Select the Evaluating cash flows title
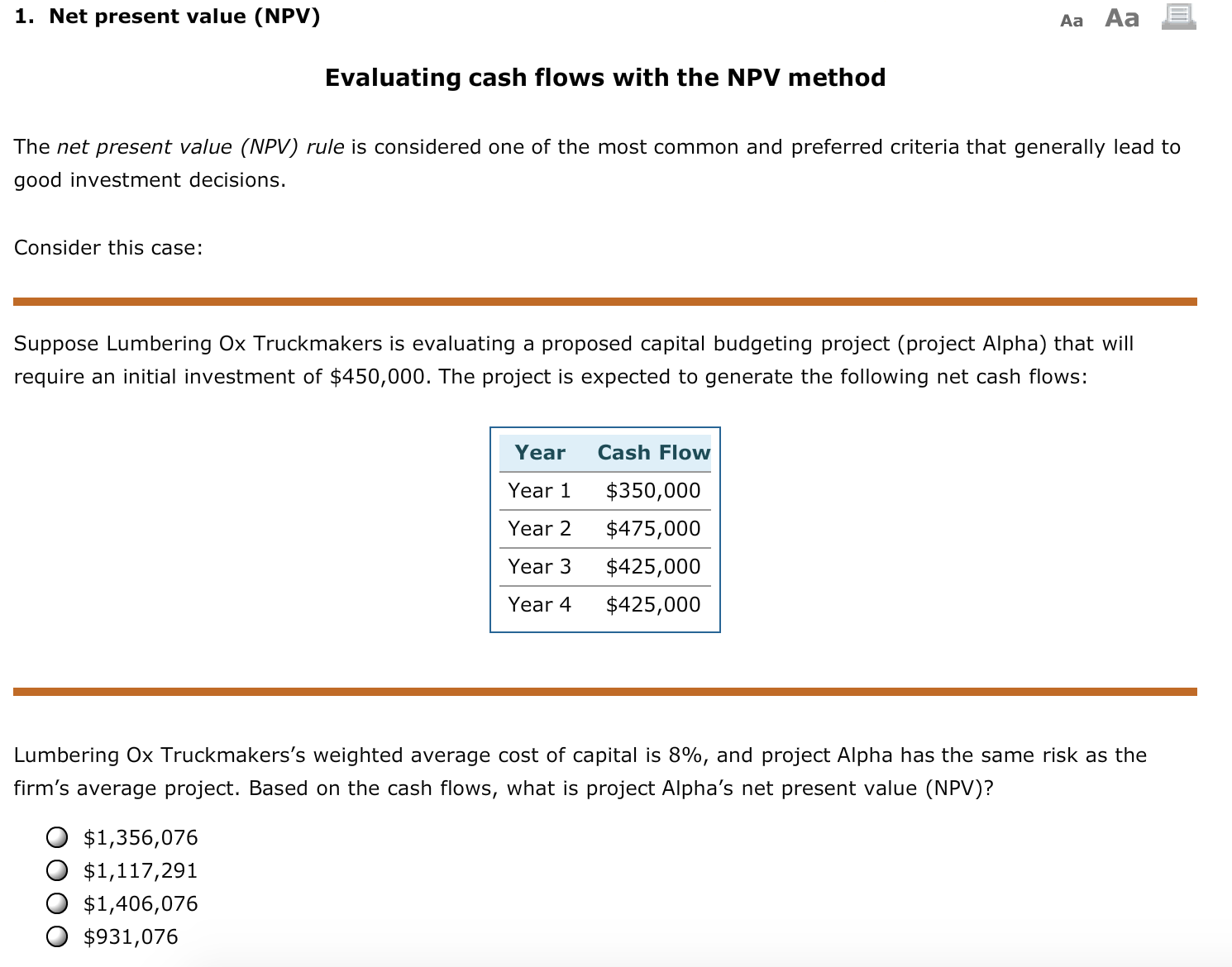1232x967 pixels. click(x=604, y=77)
